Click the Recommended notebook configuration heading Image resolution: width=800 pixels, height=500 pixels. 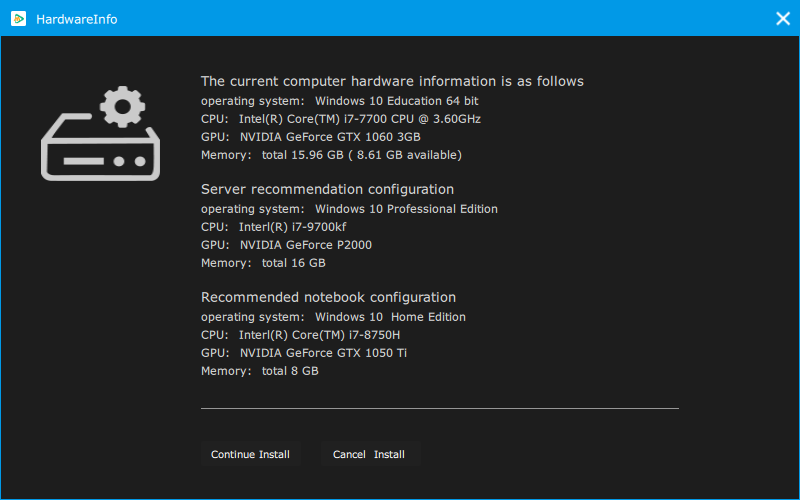tap(328, 297)
